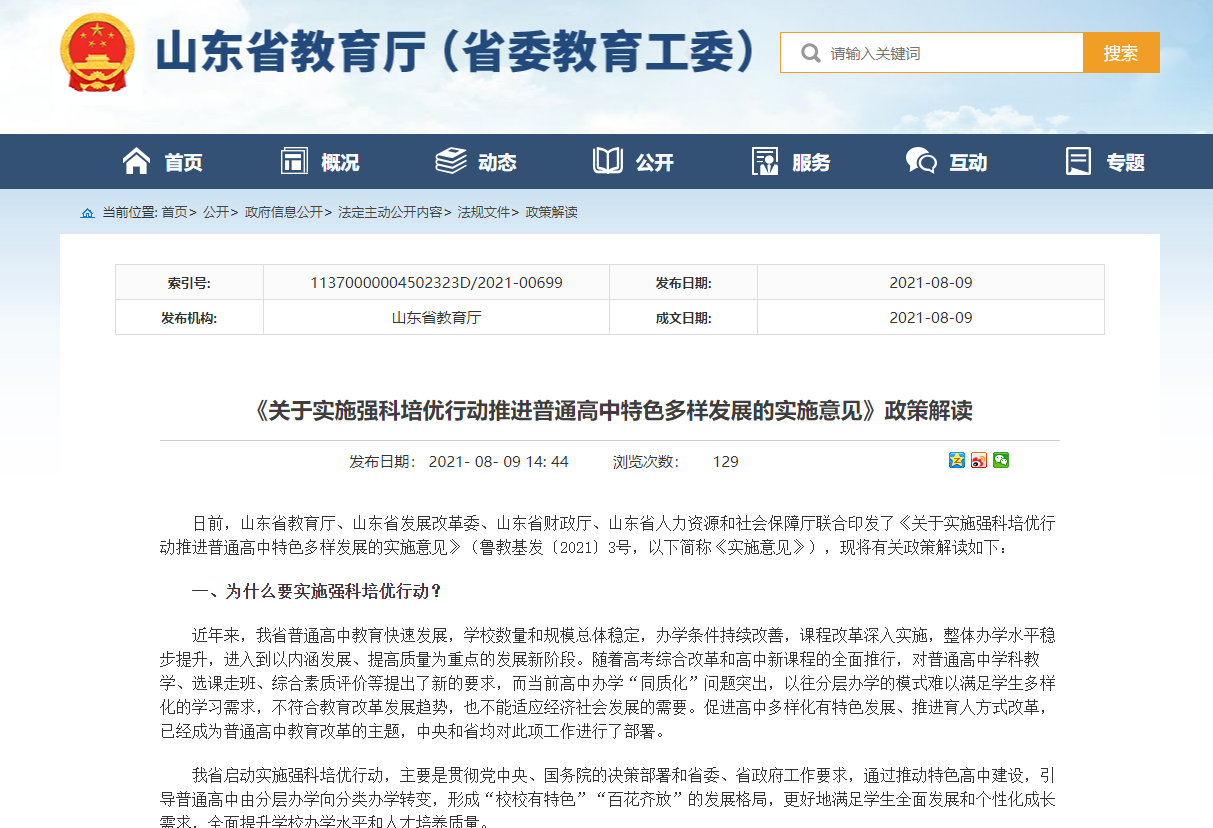This screenshot has width=1213, height=828.
Task: Open the 服务 navigation tab
Action: 790,162
